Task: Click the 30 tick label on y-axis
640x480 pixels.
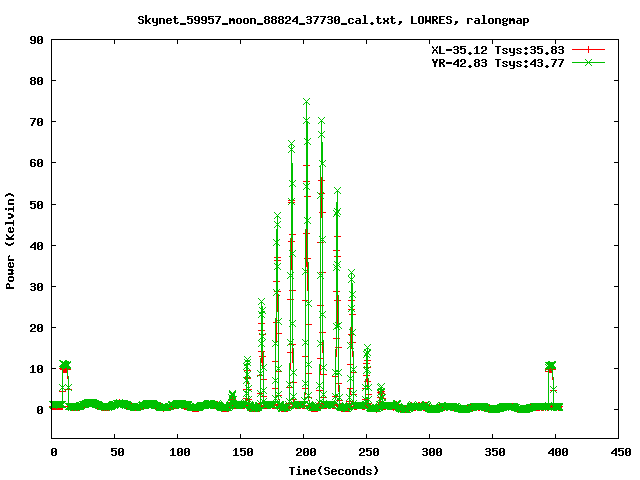Action: pyautogui.click(x=37, y=287)
